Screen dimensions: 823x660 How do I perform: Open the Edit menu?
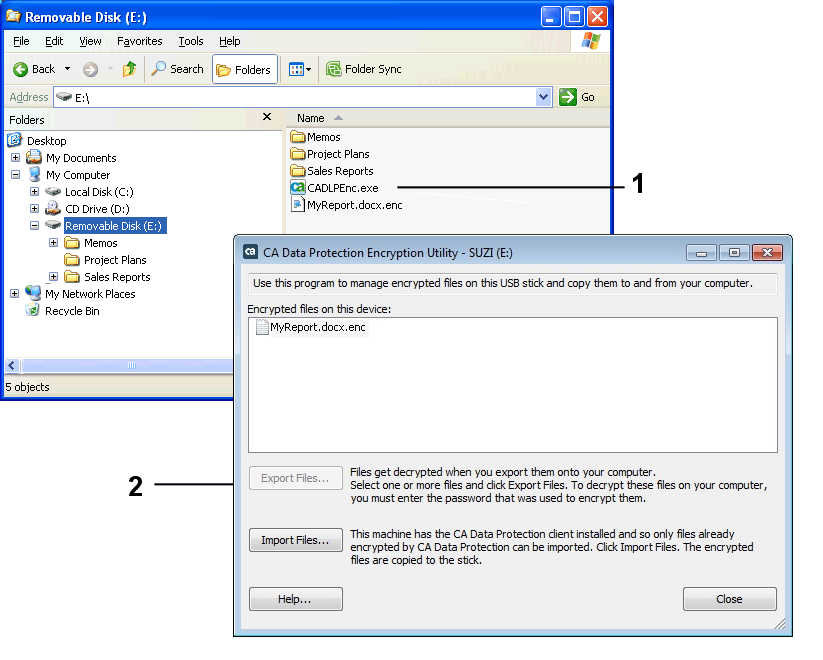[54, 41]
